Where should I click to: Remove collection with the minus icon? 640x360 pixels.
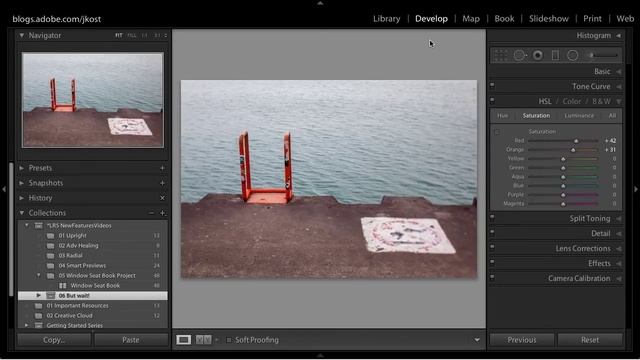click(x=151, y=213)
